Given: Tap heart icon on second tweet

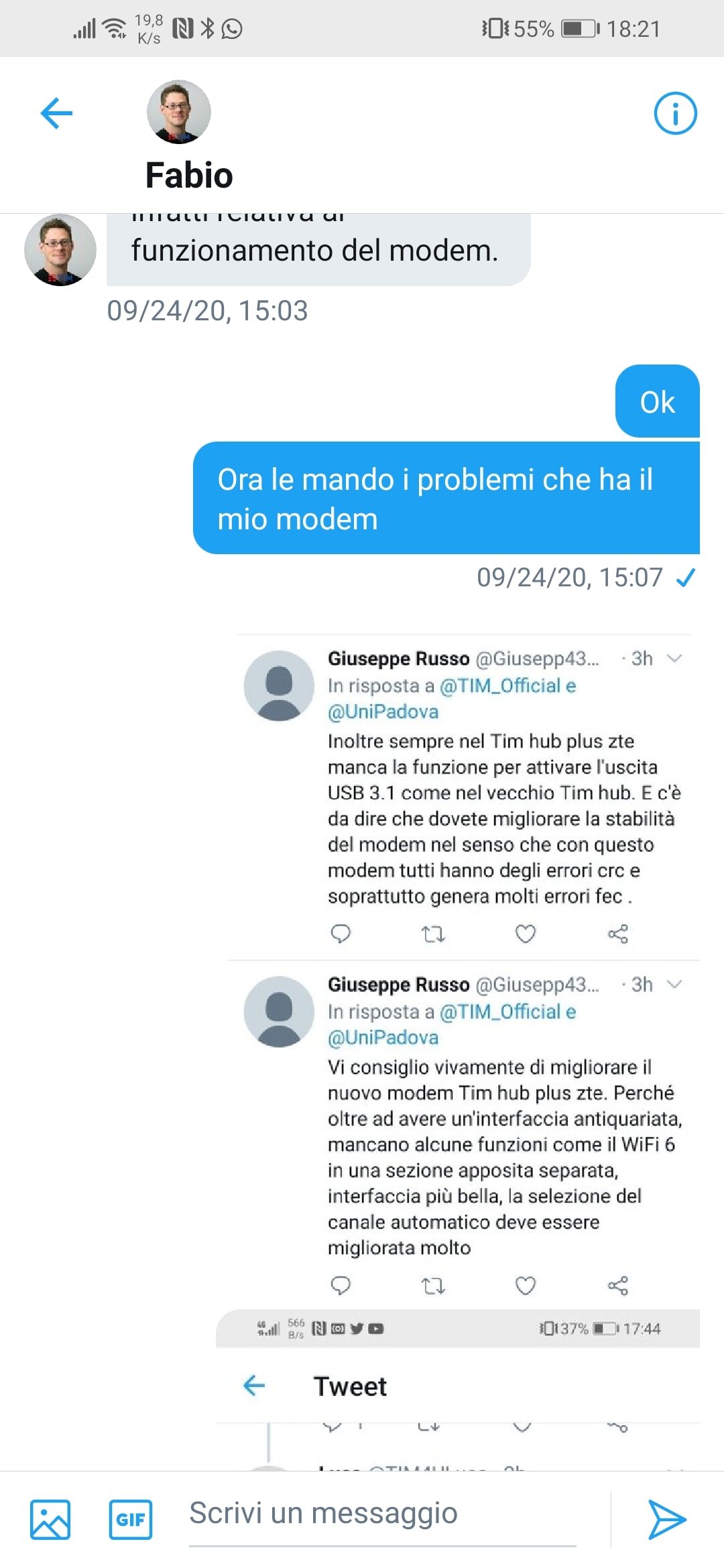Looking at the screenshot, I should click(526, 1285).
